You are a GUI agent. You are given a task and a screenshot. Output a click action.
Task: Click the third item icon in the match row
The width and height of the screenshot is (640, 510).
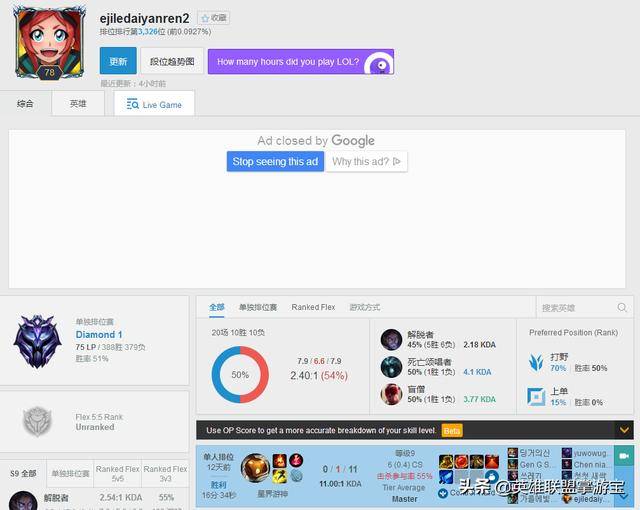[477, 461]
